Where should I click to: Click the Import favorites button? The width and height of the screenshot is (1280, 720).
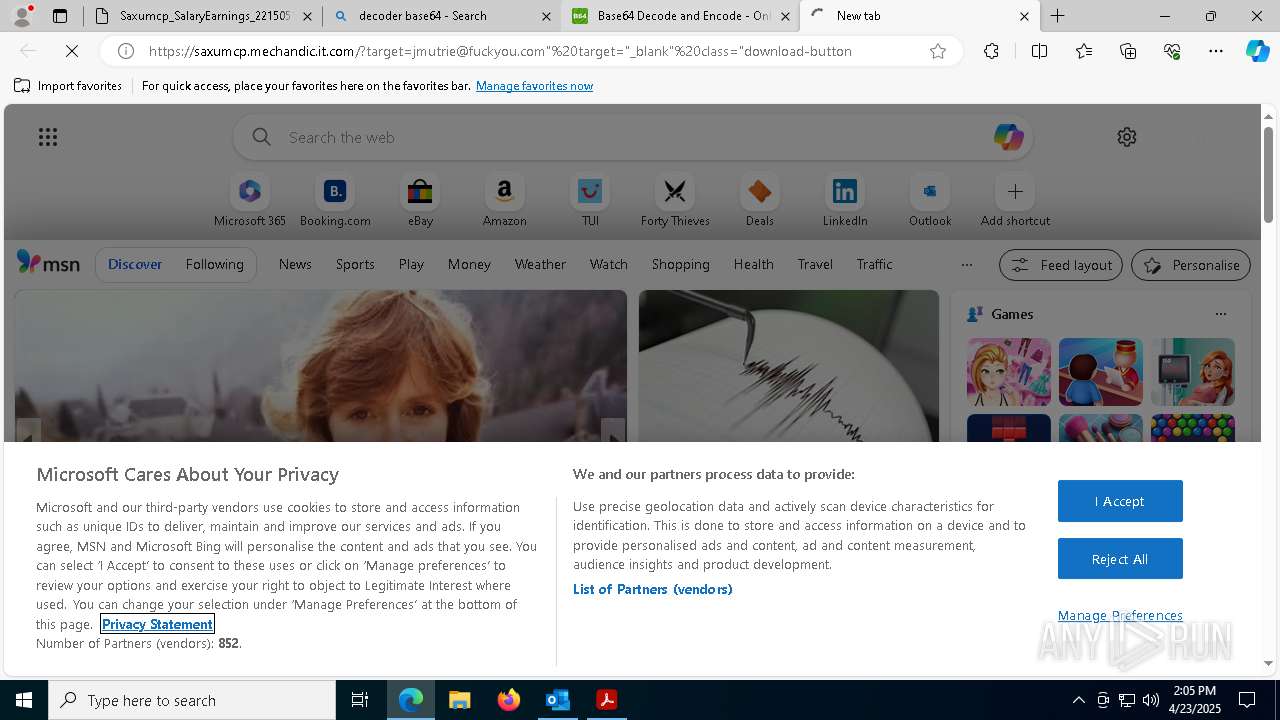[x=68, y=86]
